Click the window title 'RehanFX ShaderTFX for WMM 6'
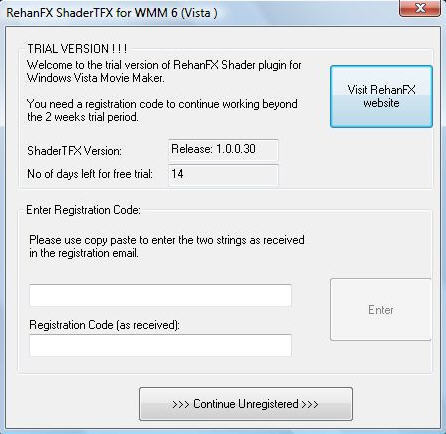The image size is (446, 434). coord(112,13)
